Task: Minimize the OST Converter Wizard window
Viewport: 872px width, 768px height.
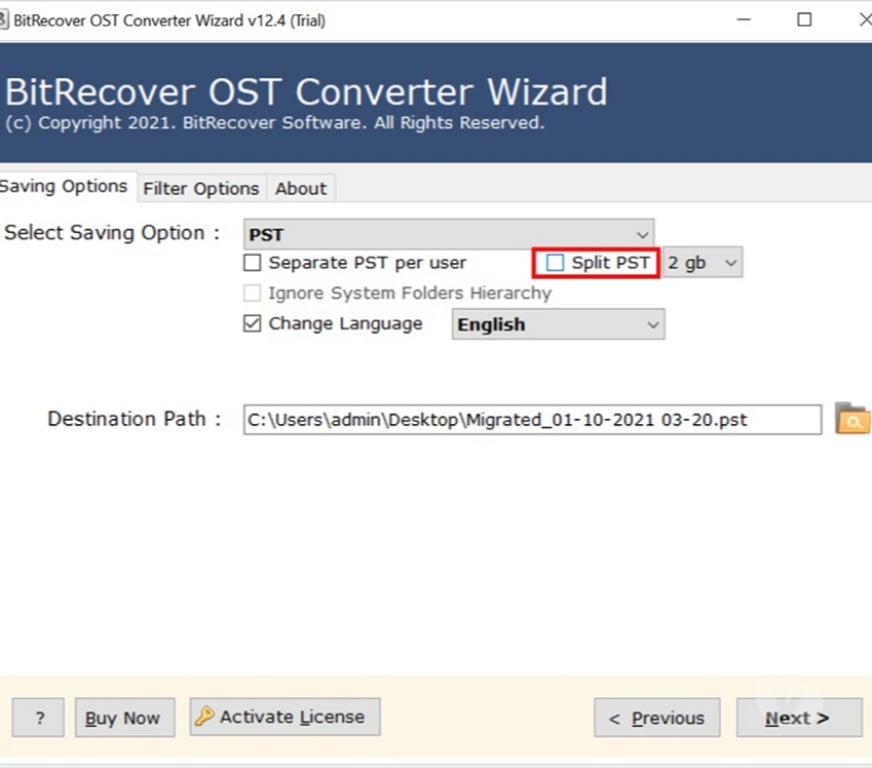Action: 742,20
